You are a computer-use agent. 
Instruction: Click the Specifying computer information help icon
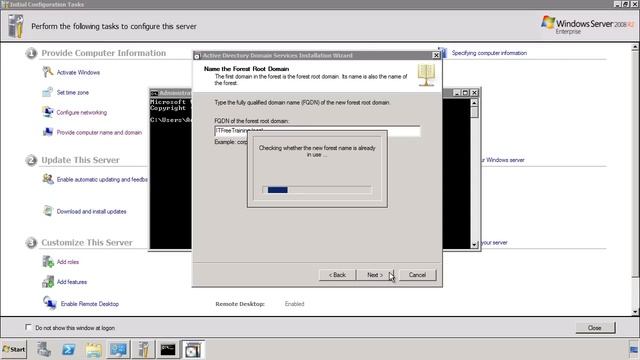pos(443,53)
